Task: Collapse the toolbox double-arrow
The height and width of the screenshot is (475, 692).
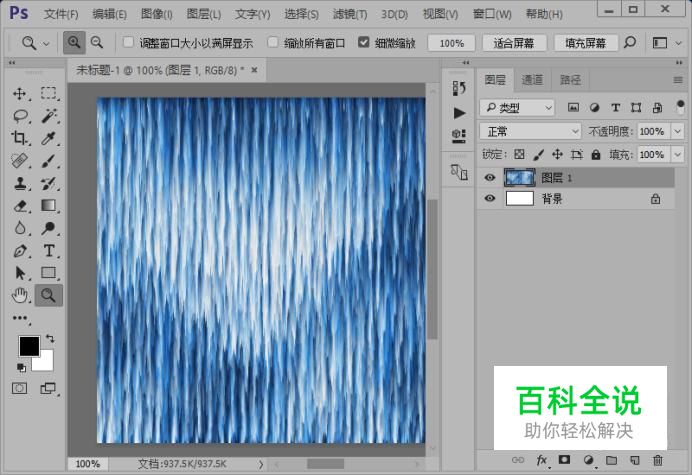Action: (x=12, y=63)
